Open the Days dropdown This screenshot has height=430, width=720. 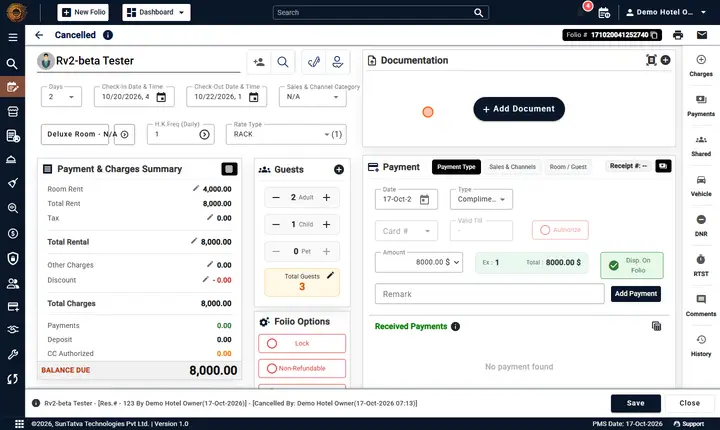click(x=62, y=97)
